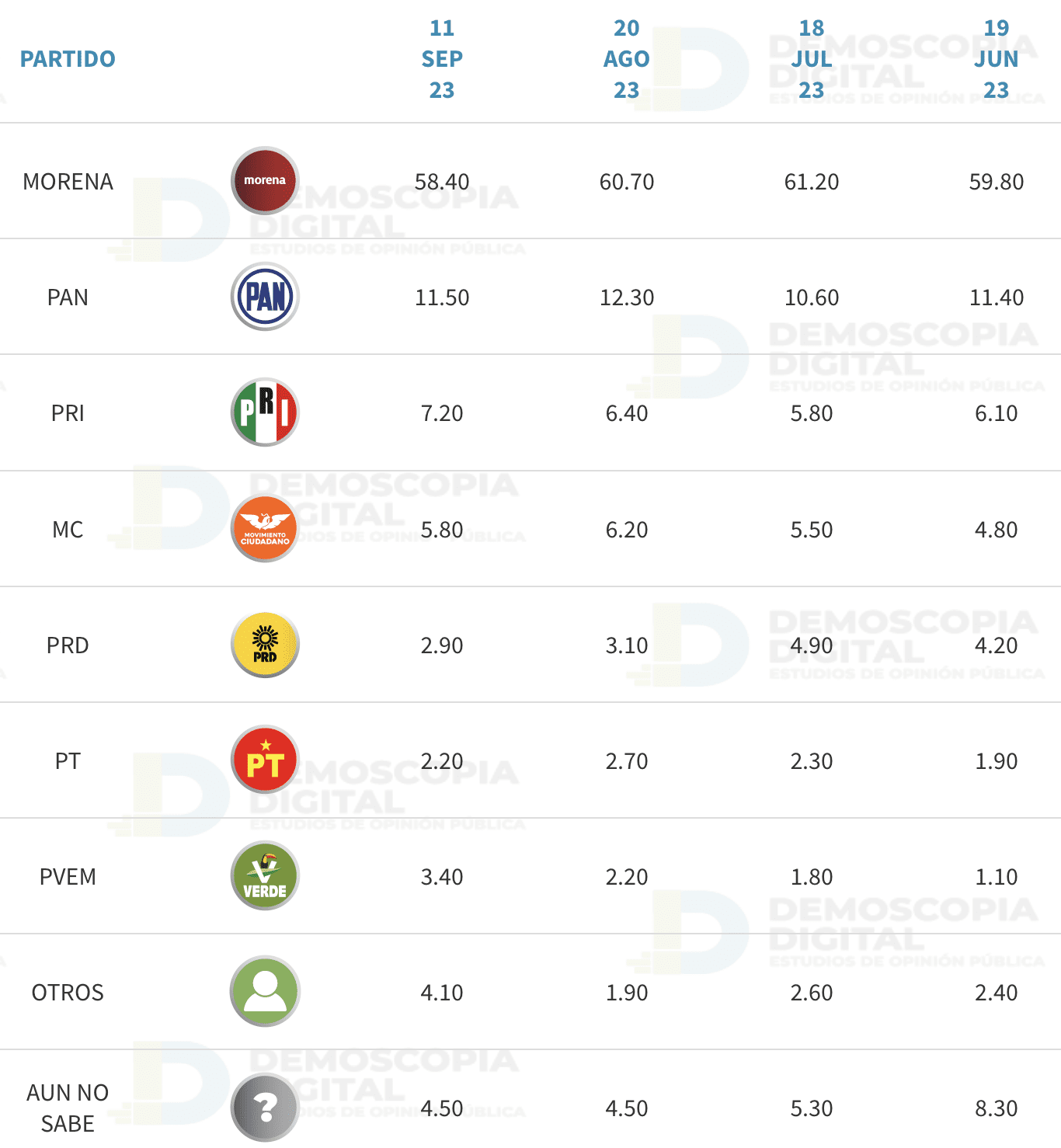
Task: Click the MORENA party name
Action: 68,182
